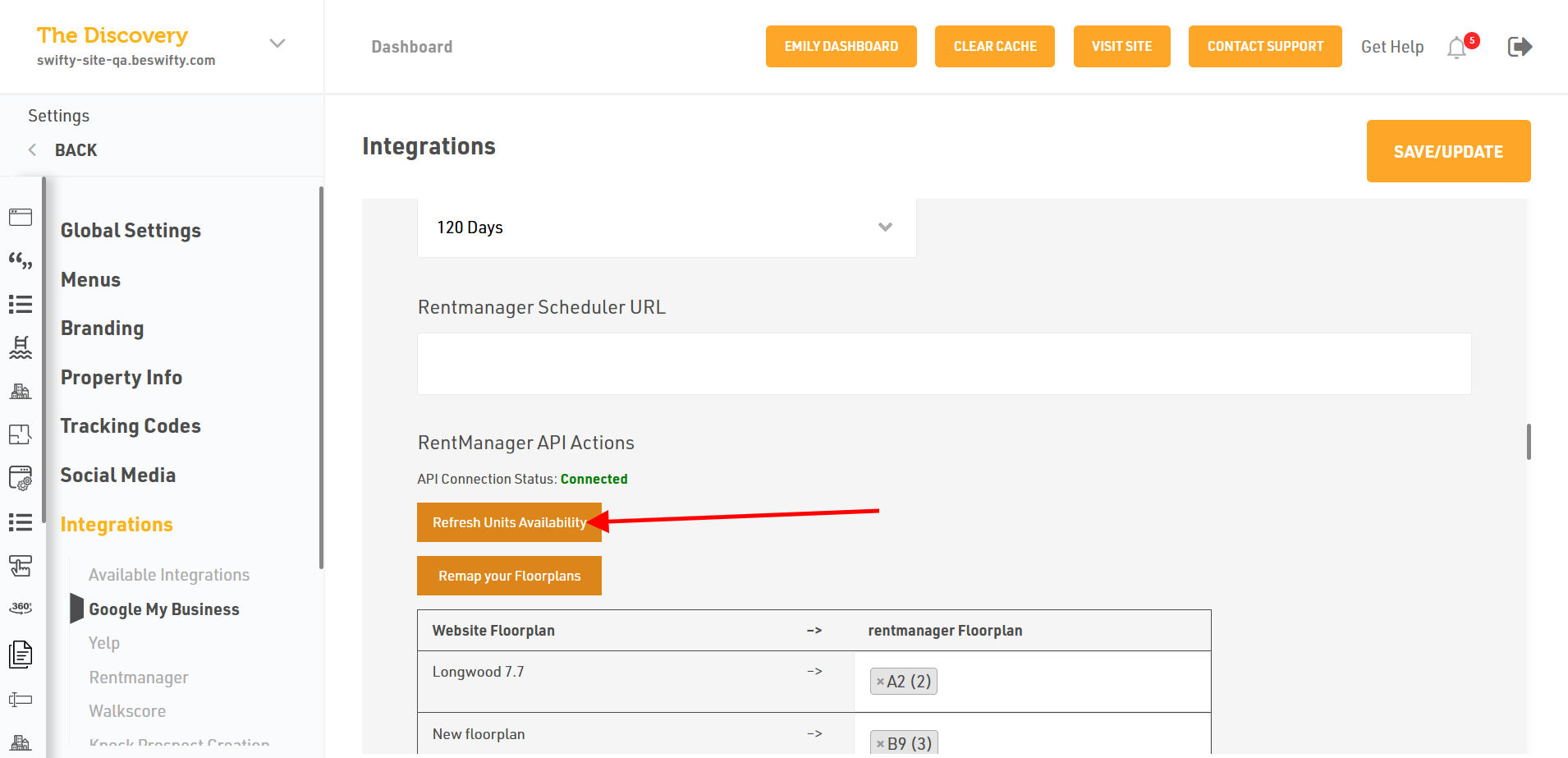Click the browser window icon in sidebar
Image resolution: width=1568 pixels, height=758 pixels.
[x=21, y=217]
